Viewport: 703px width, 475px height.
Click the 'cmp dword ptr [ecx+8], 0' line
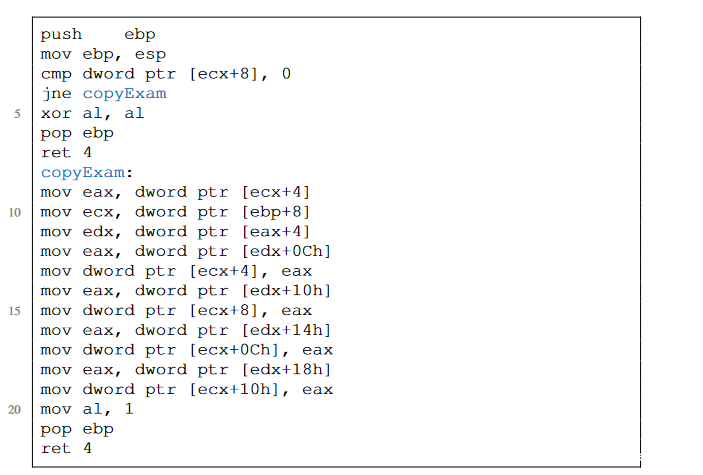166,74
